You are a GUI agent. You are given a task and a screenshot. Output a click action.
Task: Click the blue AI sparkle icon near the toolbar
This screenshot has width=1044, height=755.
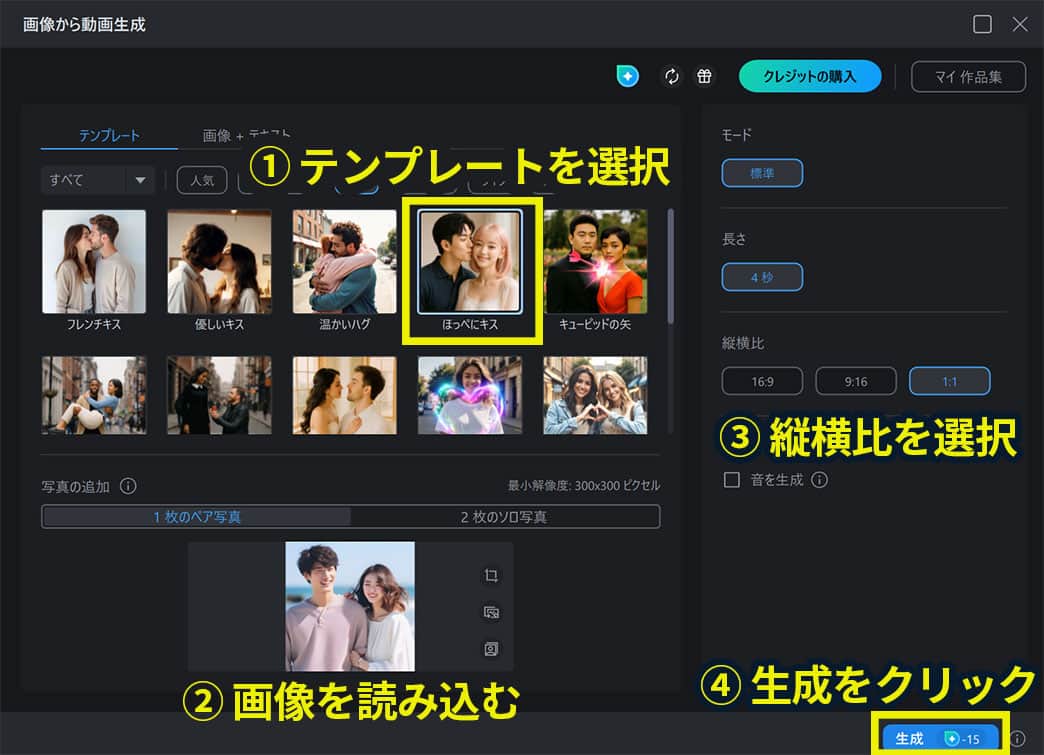(626, 76)
